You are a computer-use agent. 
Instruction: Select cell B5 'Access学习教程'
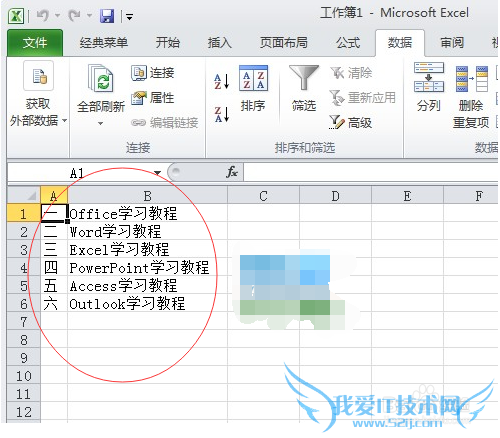pos(147,285)
